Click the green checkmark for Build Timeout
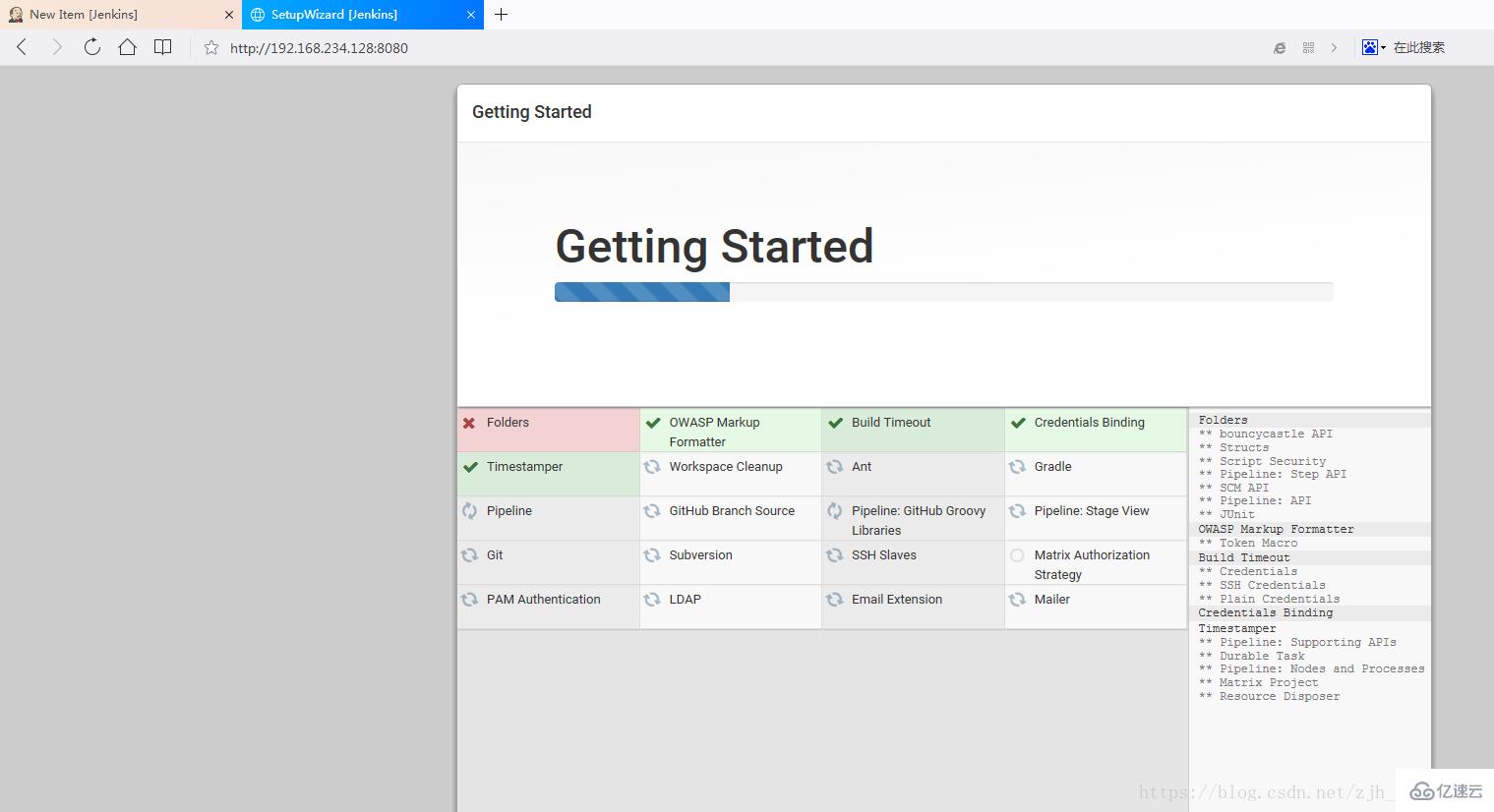 point(835,423)
